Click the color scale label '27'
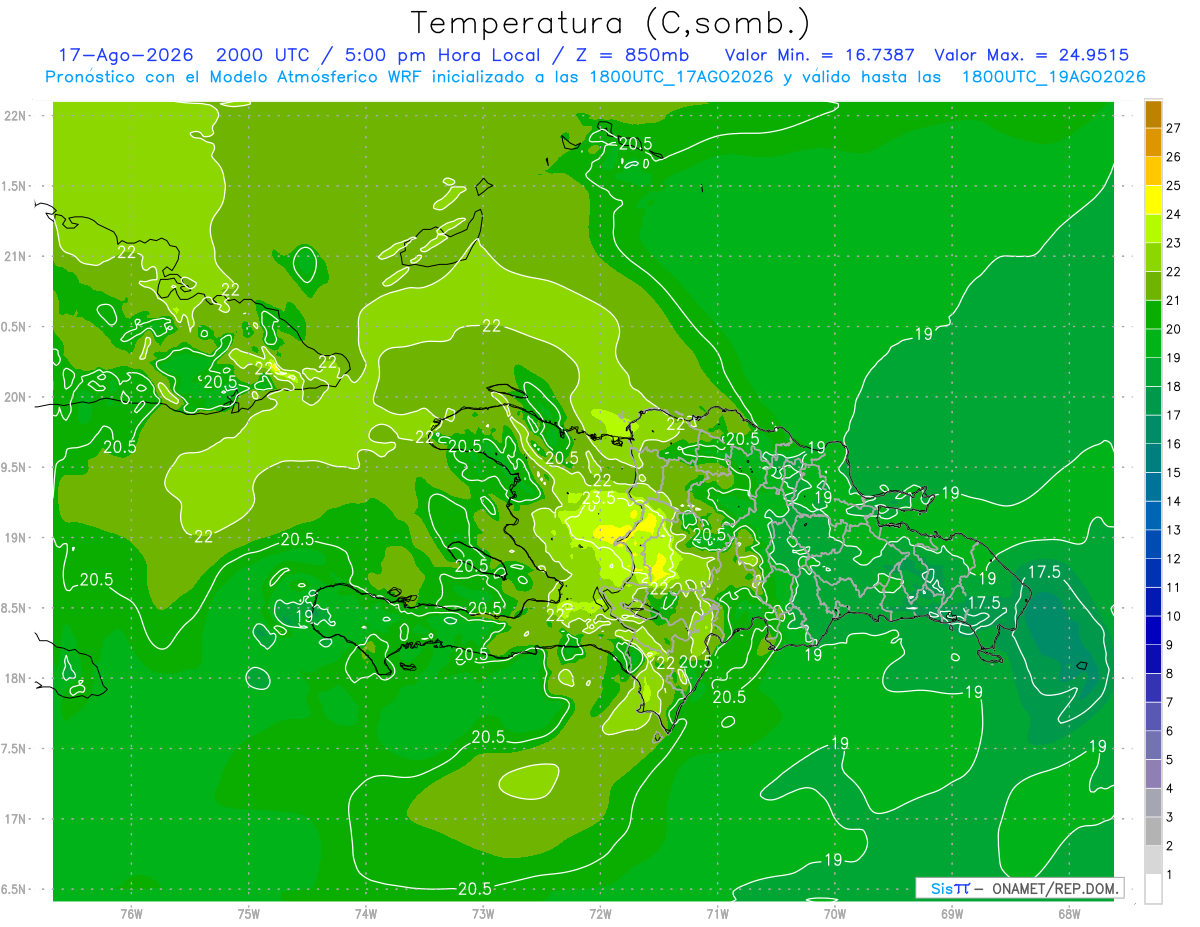Viewport: 1200px width, 927px height. 1174,128
